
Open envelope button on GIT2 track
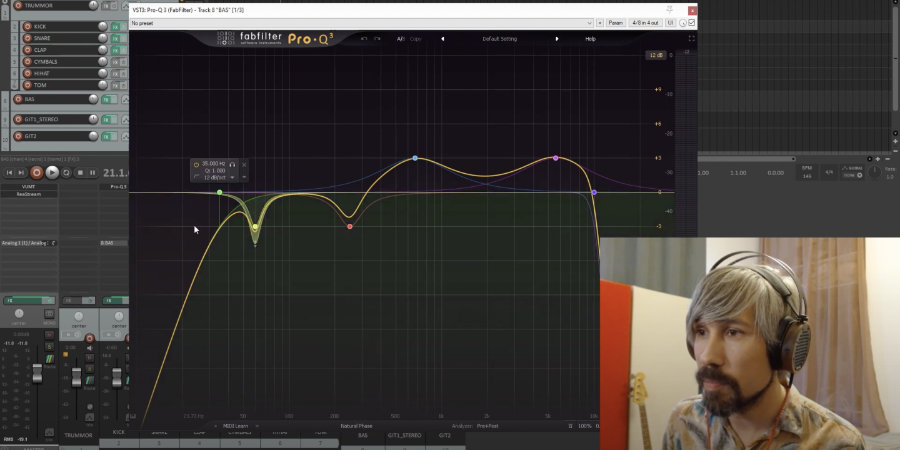(x=124, y=136)
